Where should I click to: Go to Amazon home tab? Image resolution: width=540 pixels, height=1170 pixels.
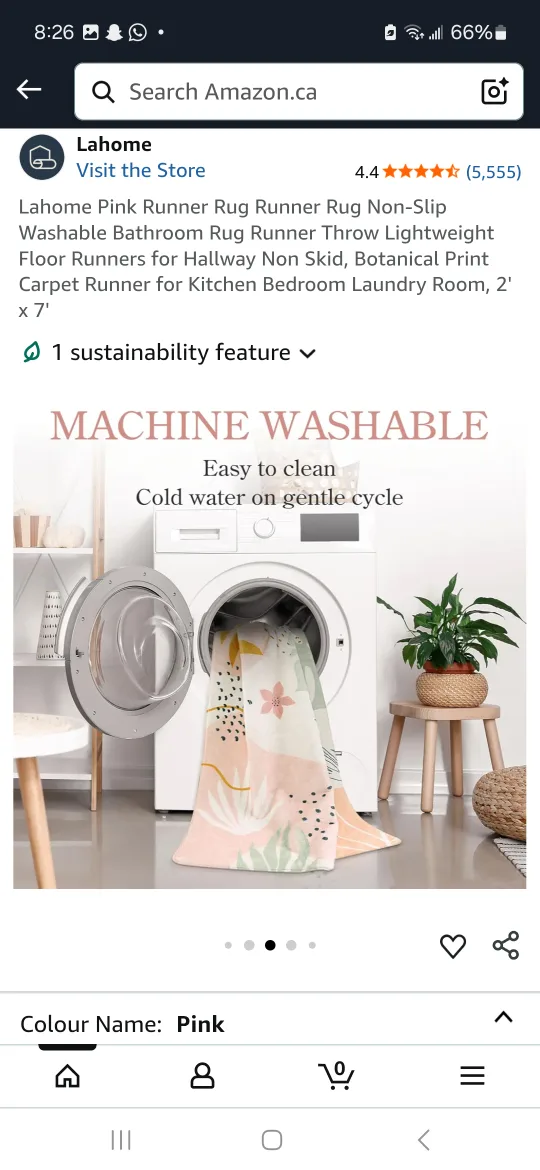[67, 1075]
